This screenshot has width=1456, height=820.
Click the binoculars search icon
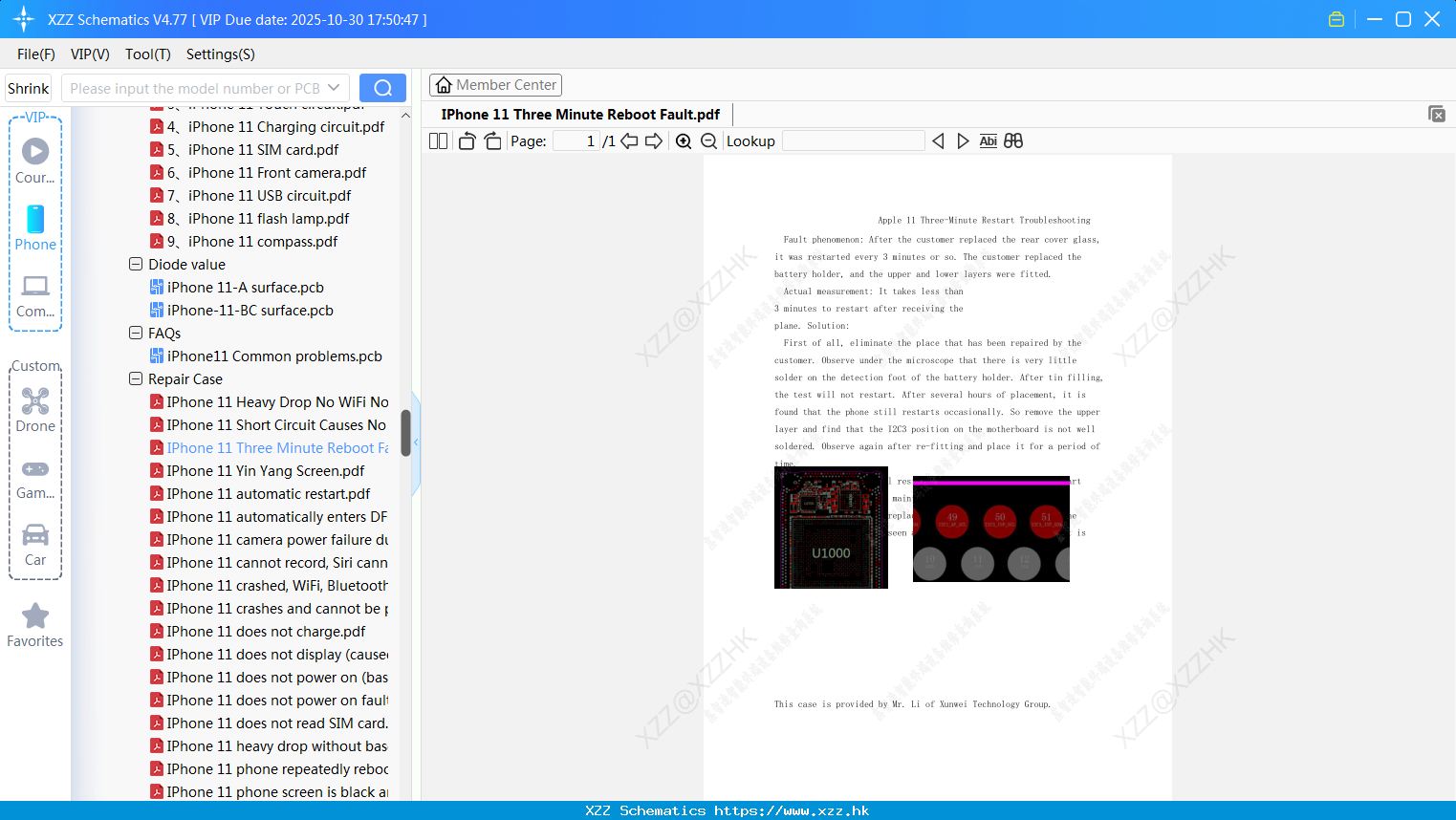pos(1013,141)
